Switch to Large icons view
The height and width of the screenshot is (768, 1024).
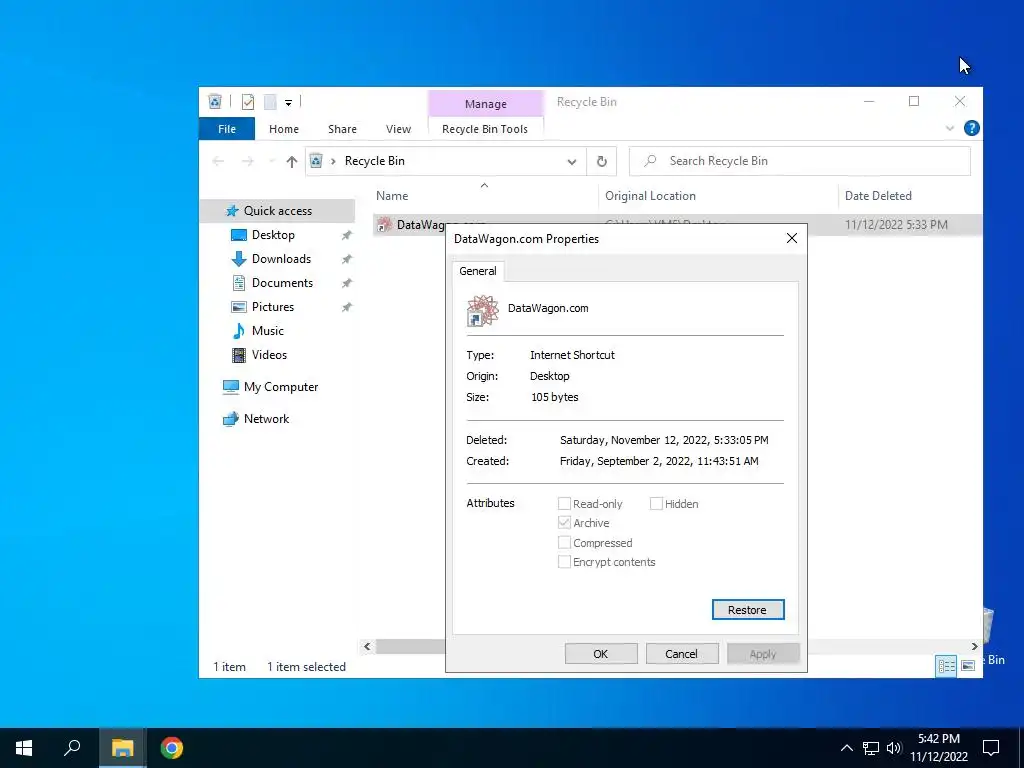[x=968, y=665]
